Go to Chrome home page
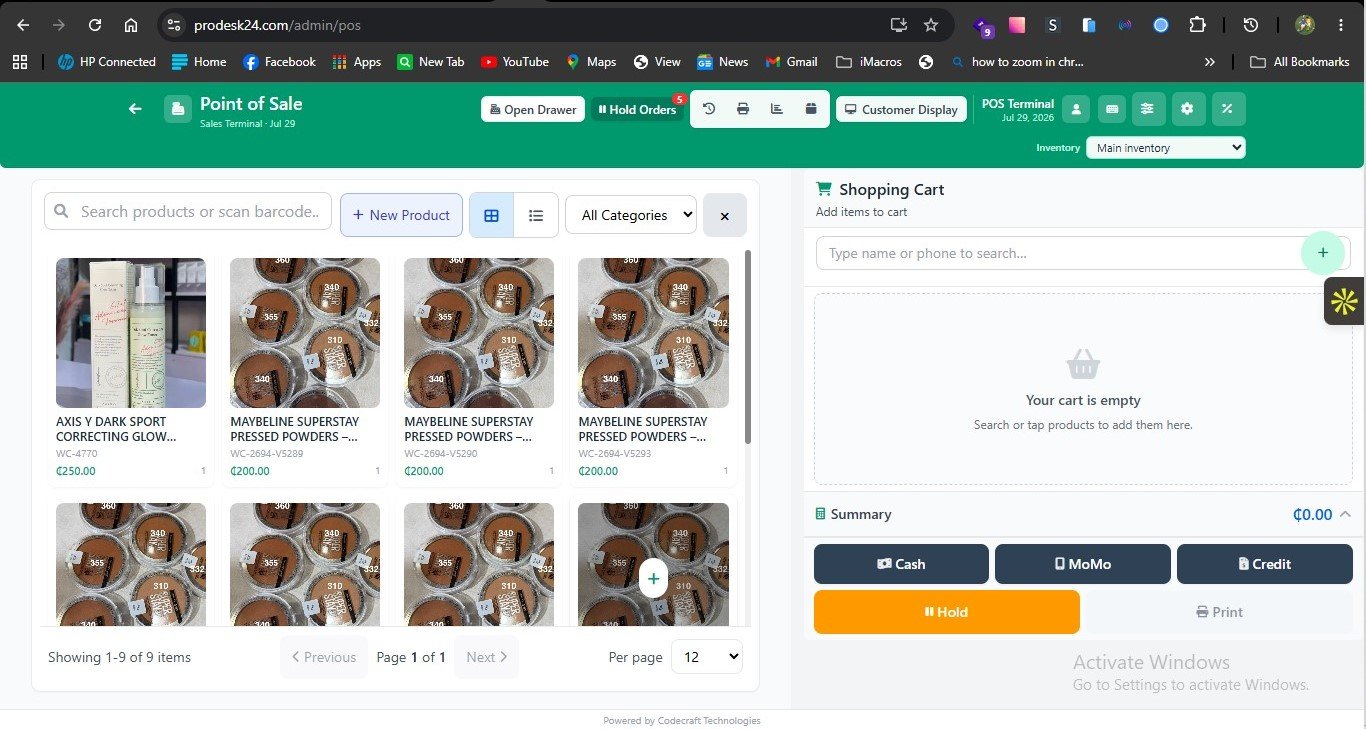 click(131, 25)
